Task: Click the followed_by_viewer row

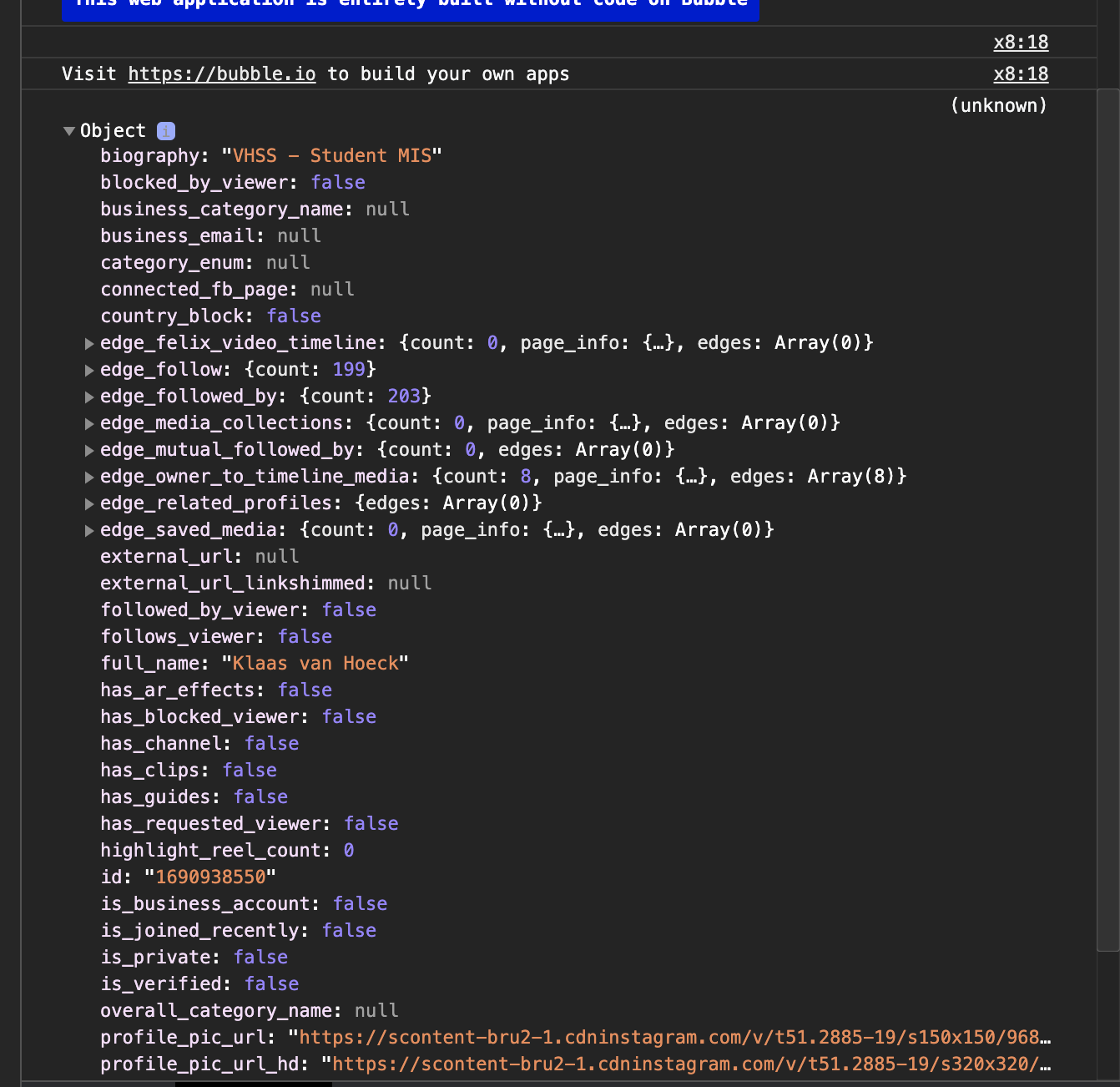Action: (x=238, y=609)
